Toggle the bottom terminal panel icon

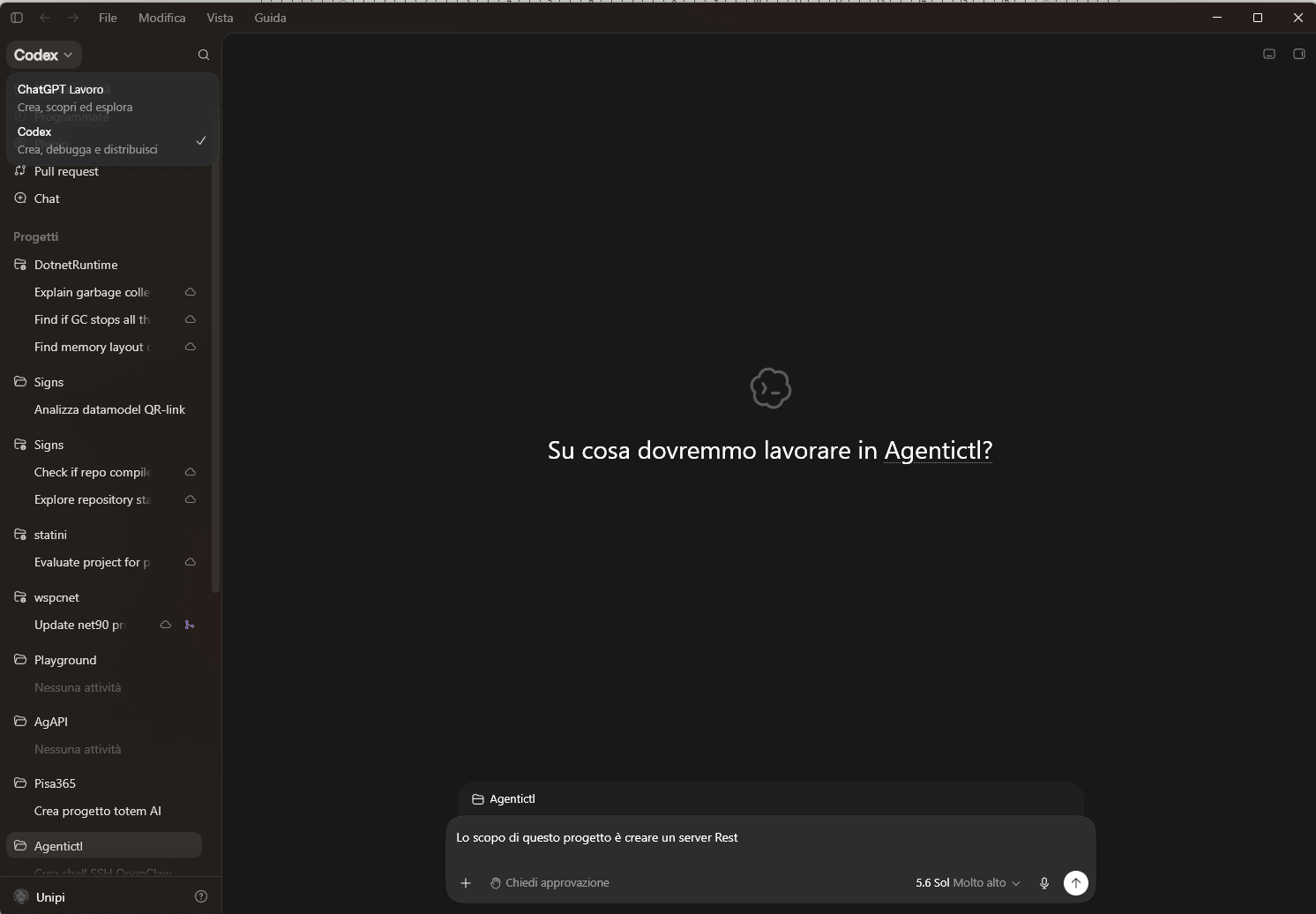(1269, 54)
